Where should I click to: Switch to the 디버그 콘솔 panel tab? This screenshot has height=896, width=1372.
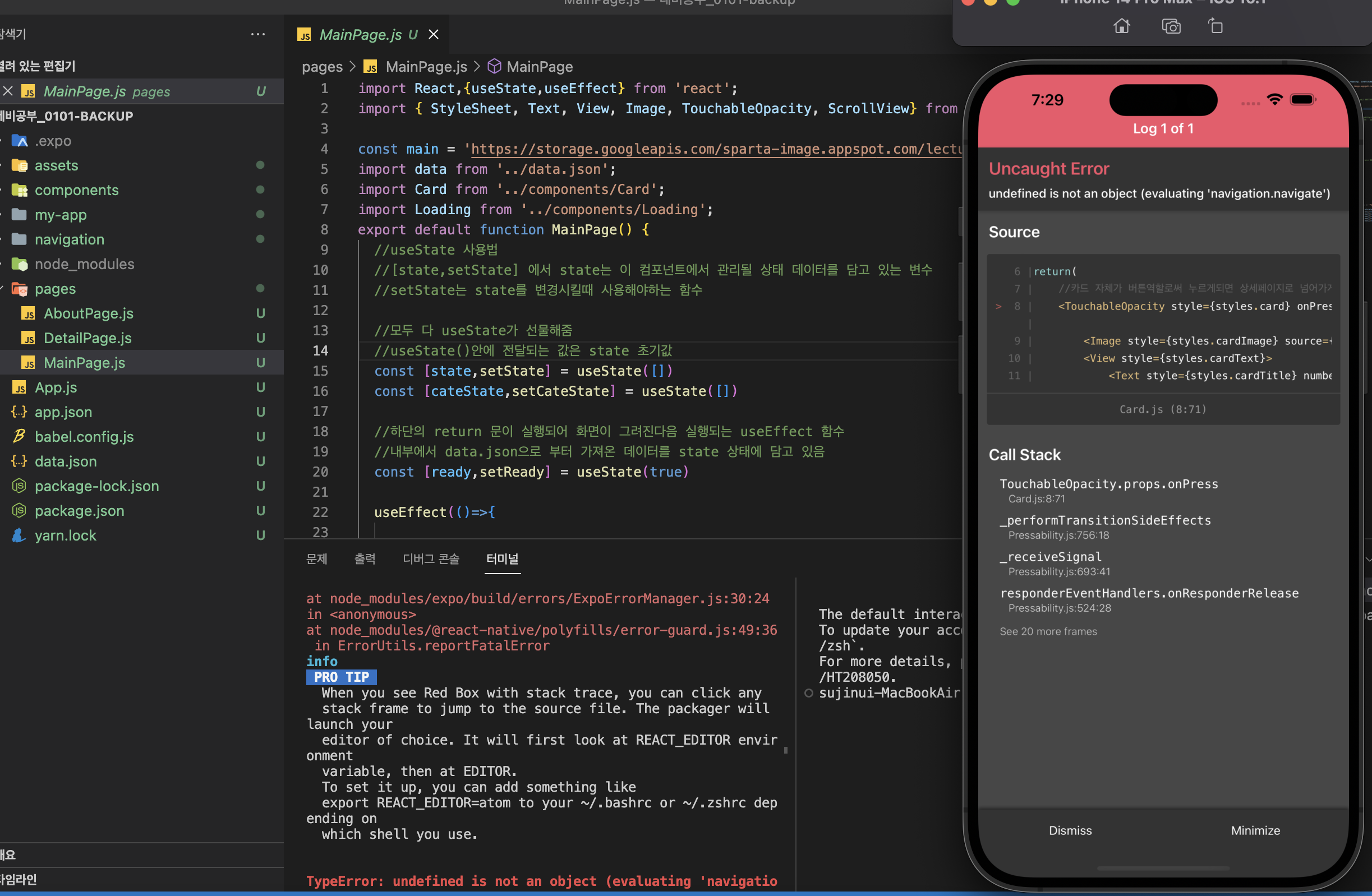coord(431,558)
